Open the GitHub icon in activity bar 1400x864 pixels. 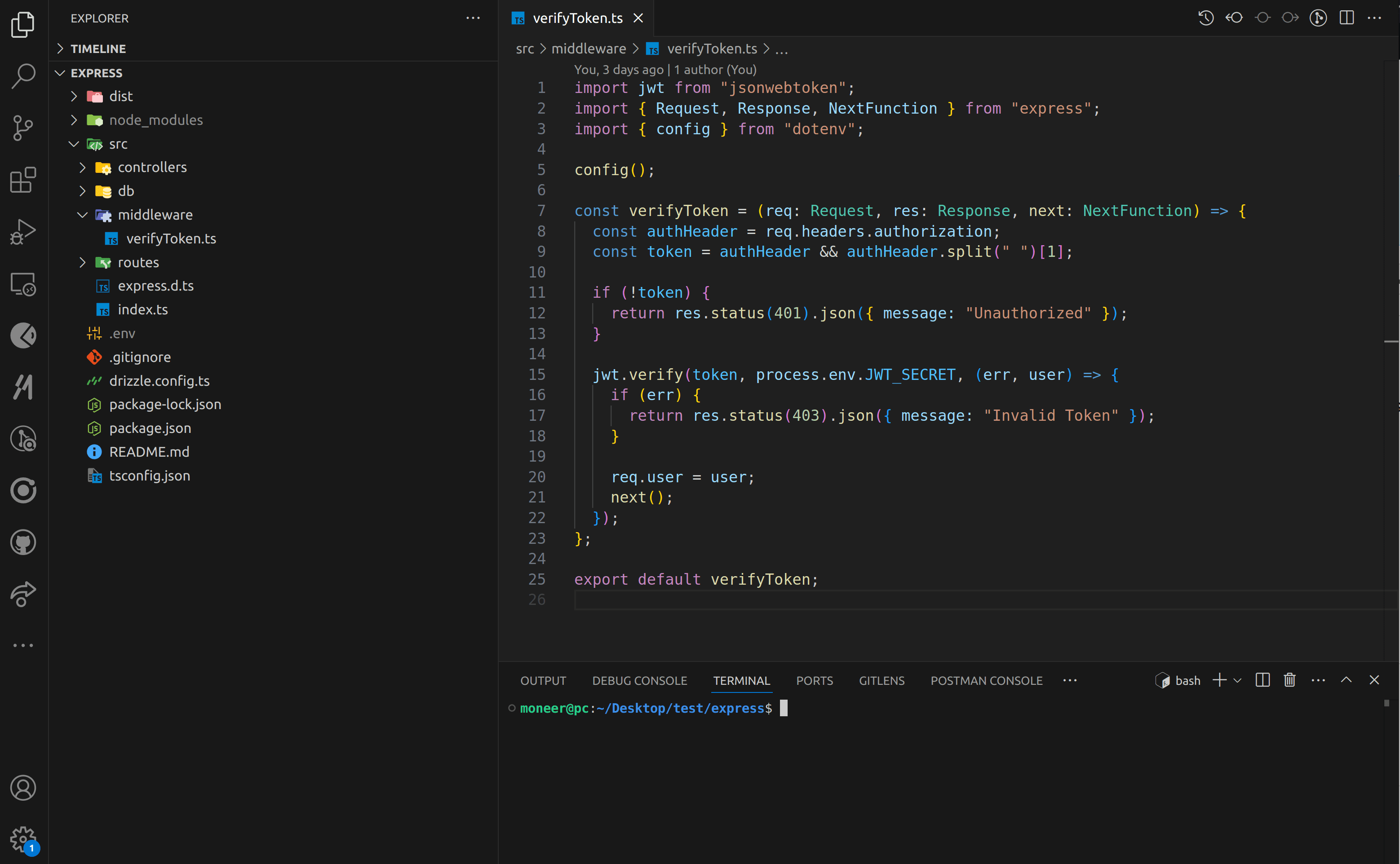click(23, 542)
